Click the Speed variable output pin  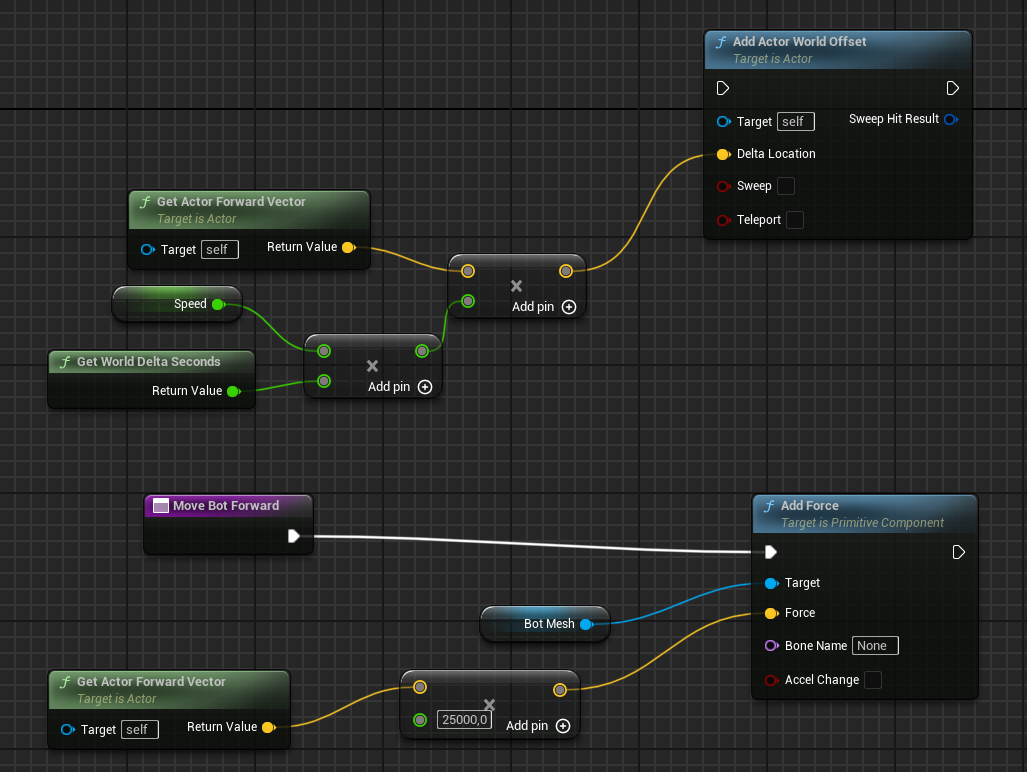pos(218,304)
